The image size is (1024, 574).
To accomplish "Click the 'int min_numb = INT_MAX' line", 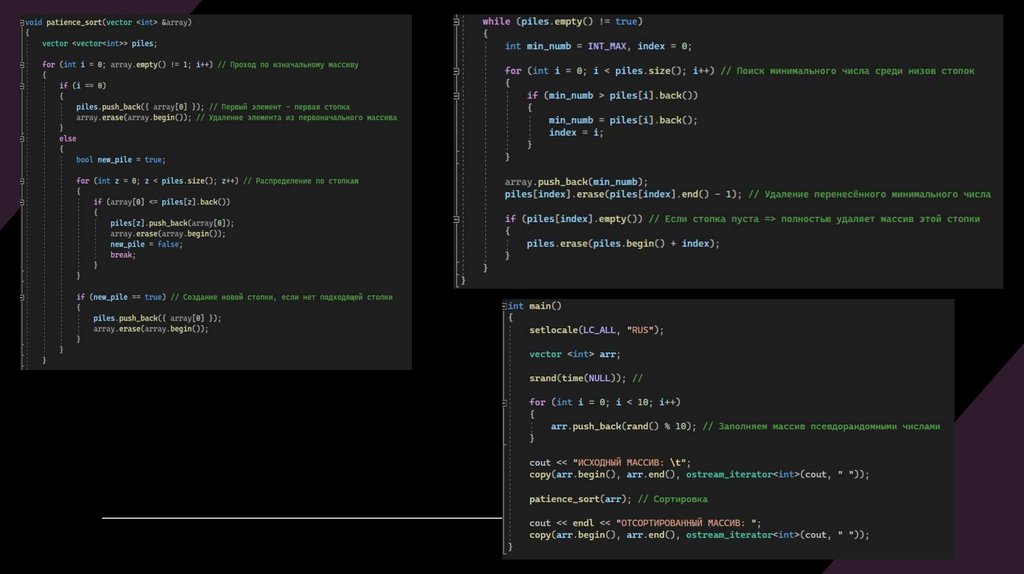I will pos(597,46).
